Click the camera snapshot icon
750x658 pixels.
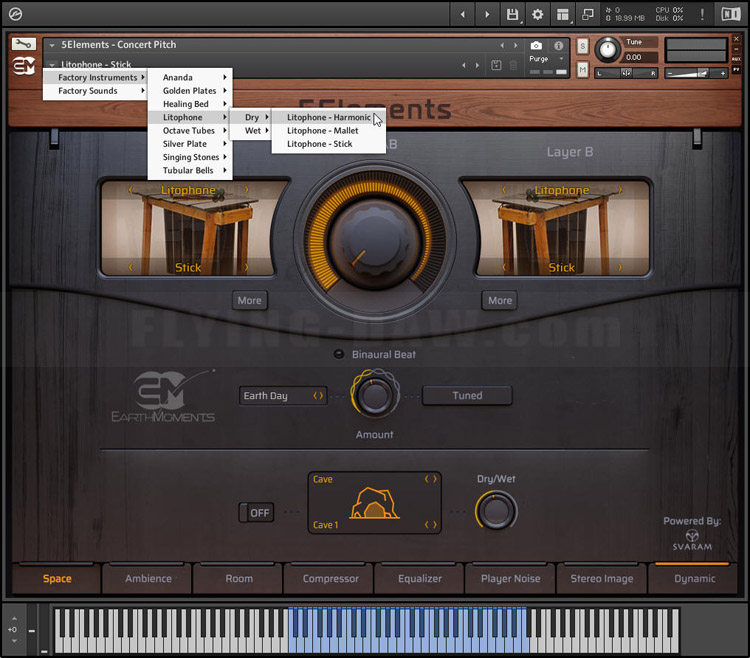pyautogui.click(x=536, y=46)
